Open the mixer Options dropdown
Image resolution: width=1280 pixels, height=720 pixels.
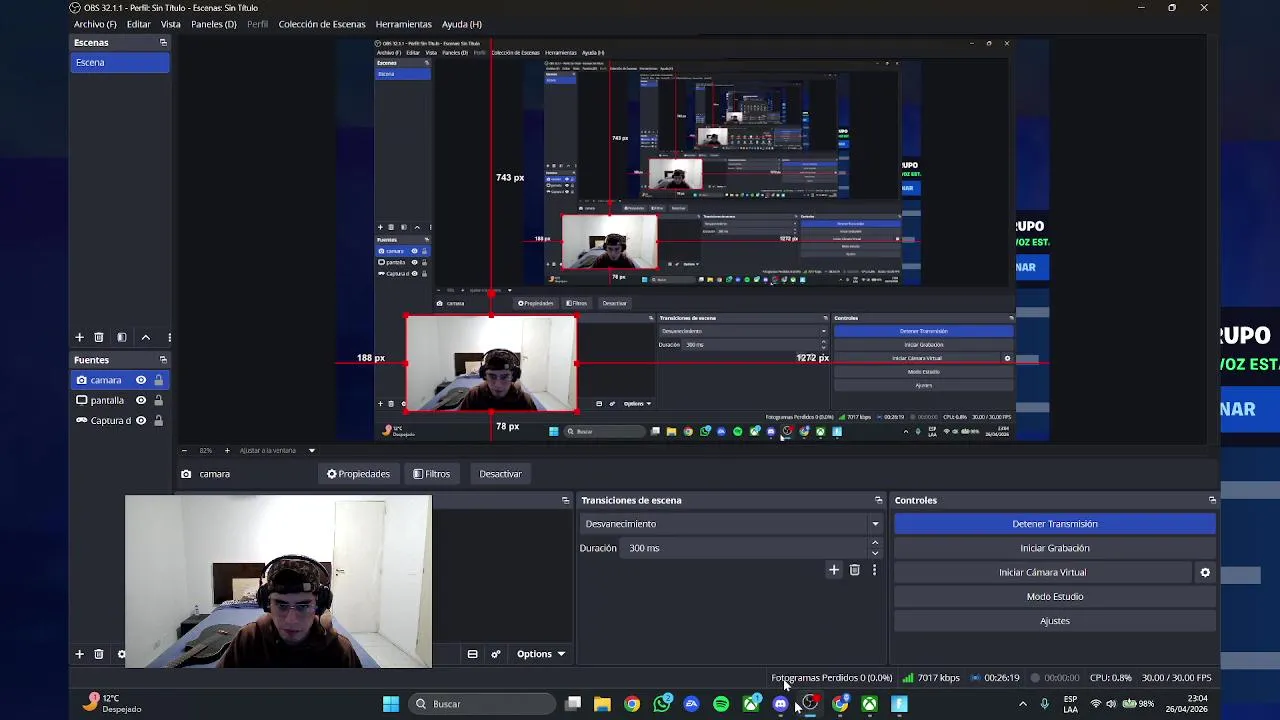point(540,654)
